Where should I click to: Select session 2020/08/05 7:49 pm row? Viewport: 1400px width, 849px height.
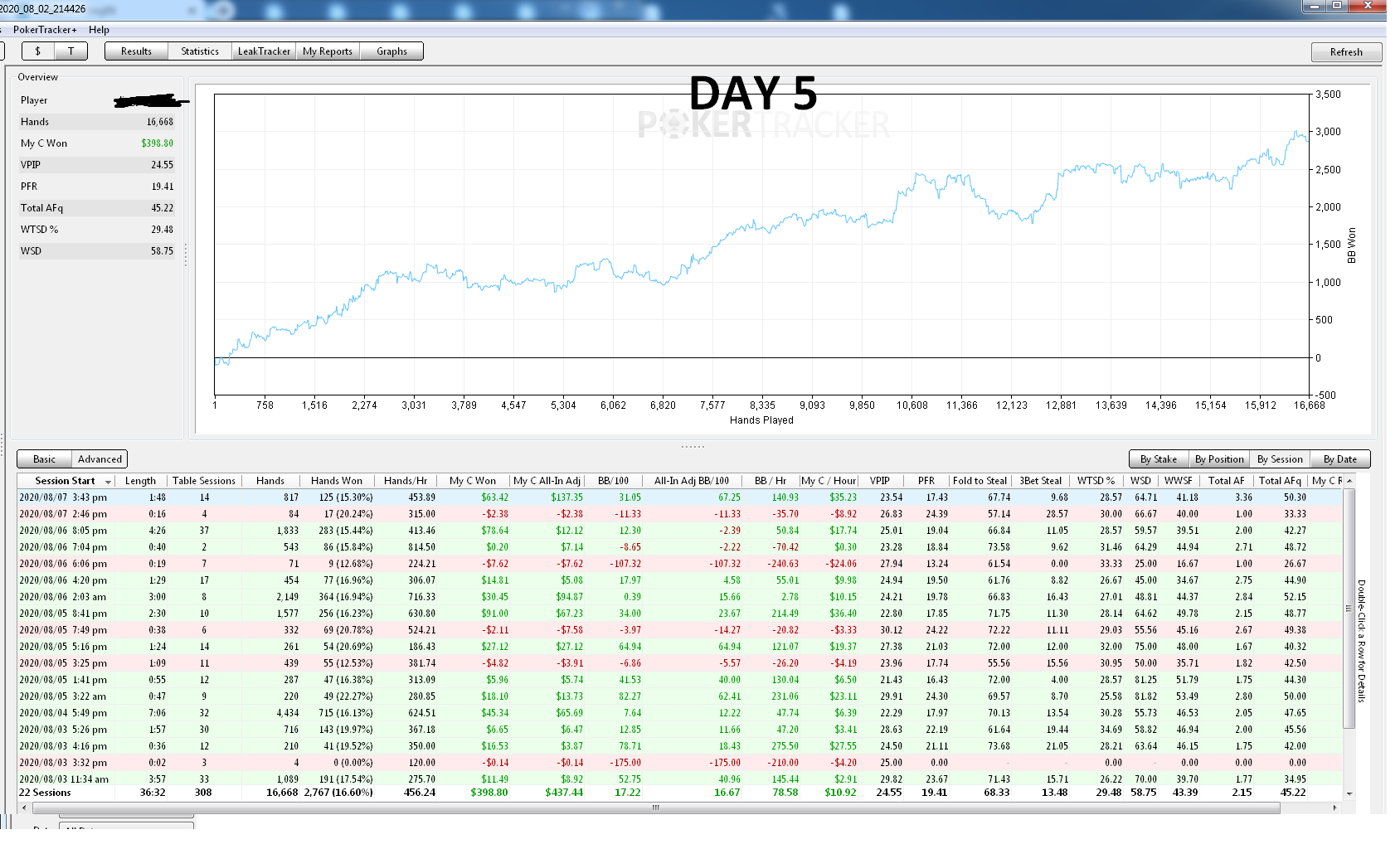pos(679,630)
